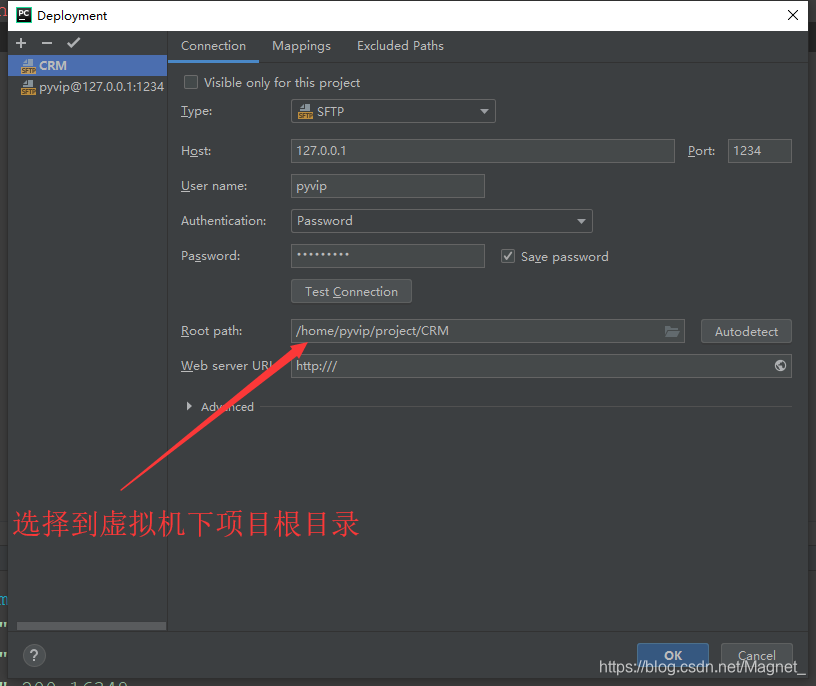Click the PyCharm icon in the title bar
Viewport: 816px width, 686px height.
click(x=23, y=15)
